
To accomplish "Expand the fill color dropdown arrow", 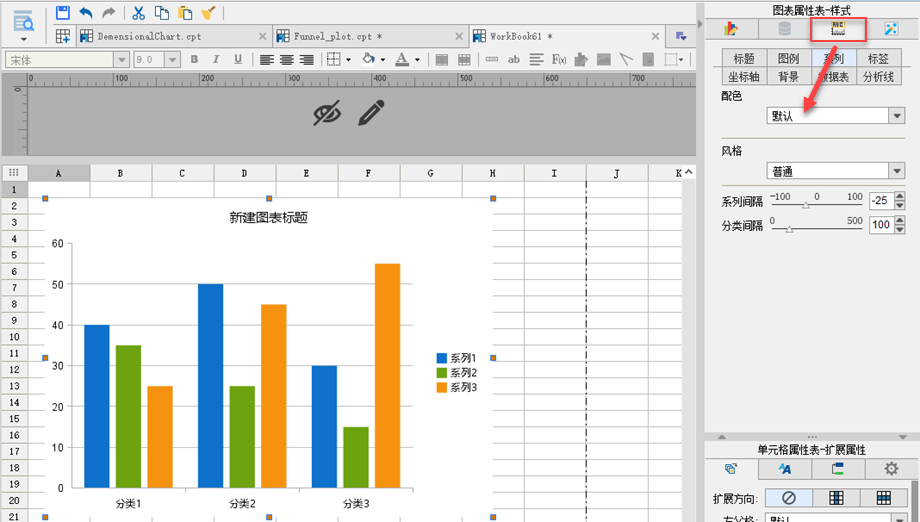I will [383, 59].
